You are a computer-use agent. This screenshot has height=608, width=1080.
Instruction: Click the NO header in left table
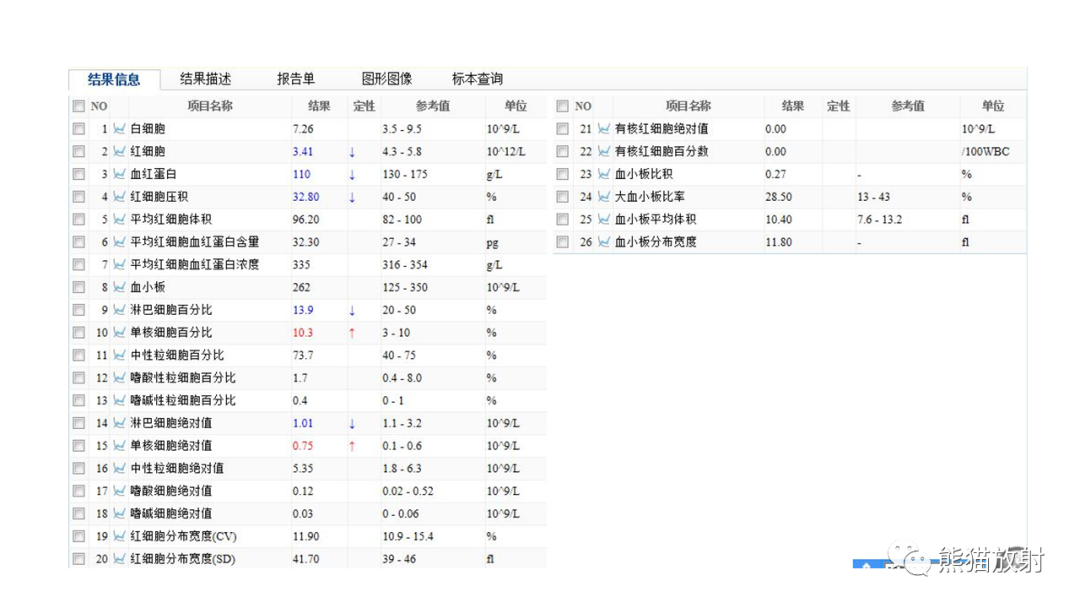[99, 106]
